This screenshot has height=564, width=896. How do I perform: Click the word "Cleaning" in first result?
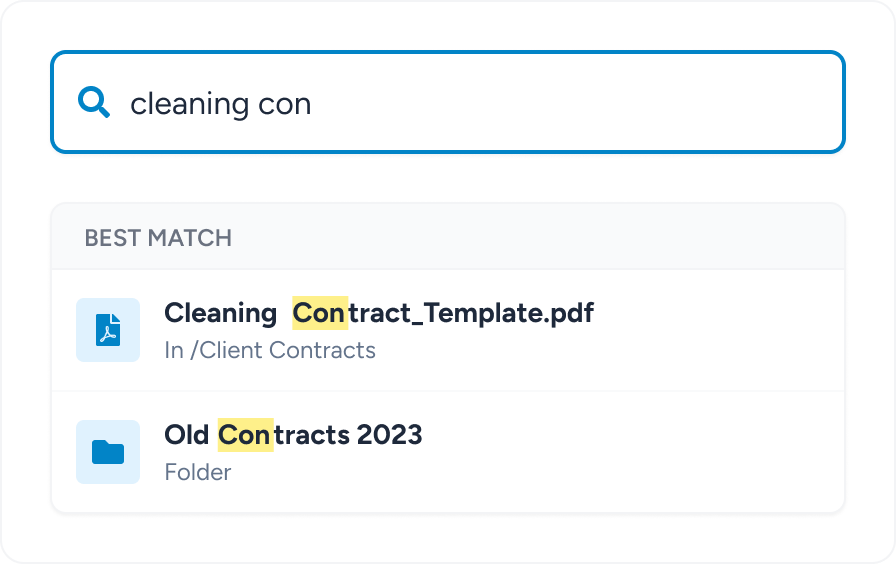(x=220, y=313)
